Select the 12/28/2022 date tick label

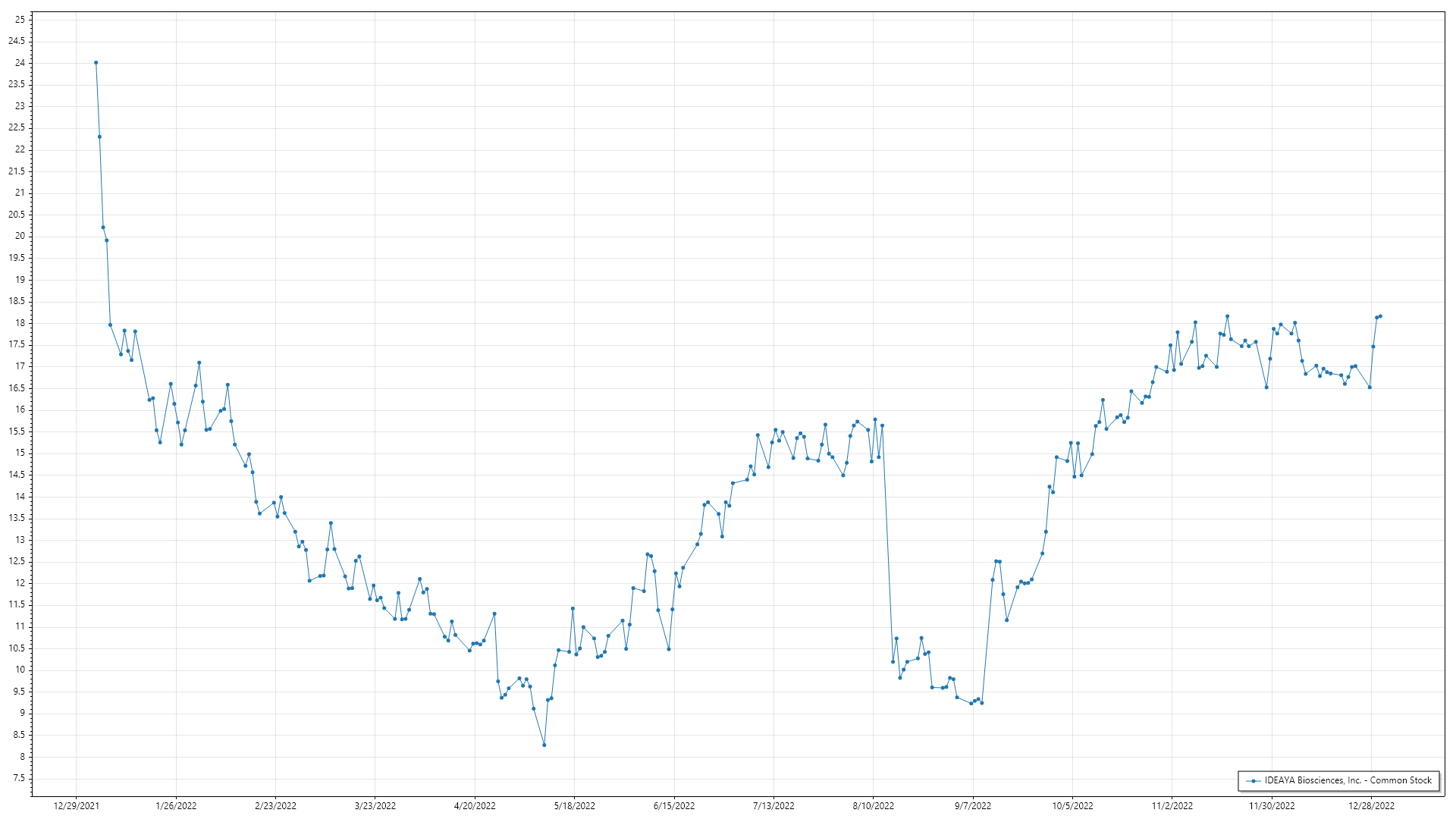coord(1371,805)
